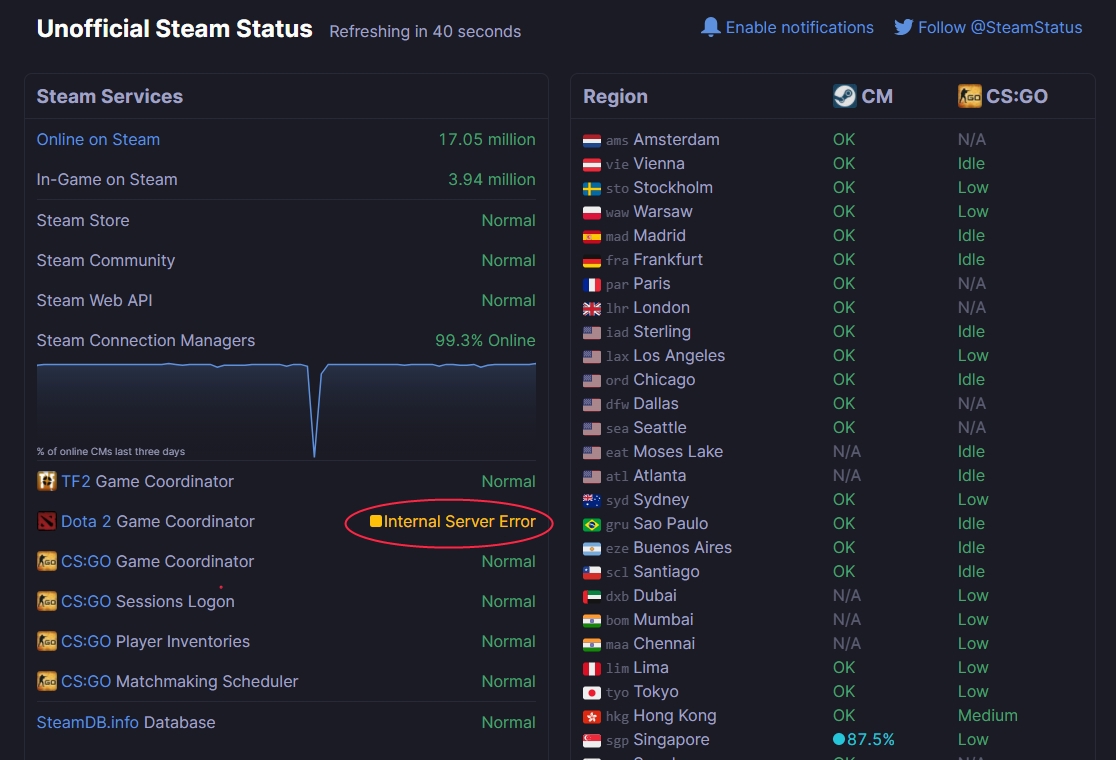Screen dimensions: 1116x760
Task: Click the yellow Internal Server Error indicator
Action: coord(376,521)
